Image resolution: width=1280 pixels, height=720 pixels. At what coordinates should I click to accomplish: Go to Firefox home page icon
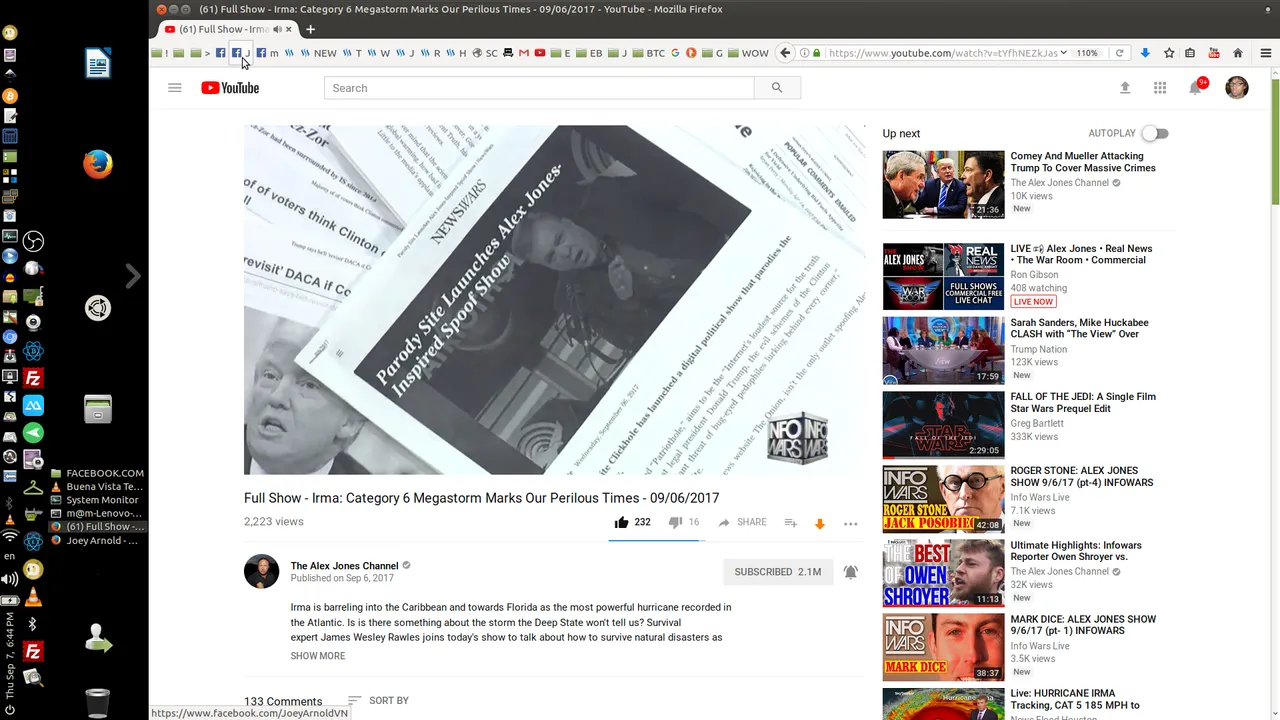point(1238,53)
